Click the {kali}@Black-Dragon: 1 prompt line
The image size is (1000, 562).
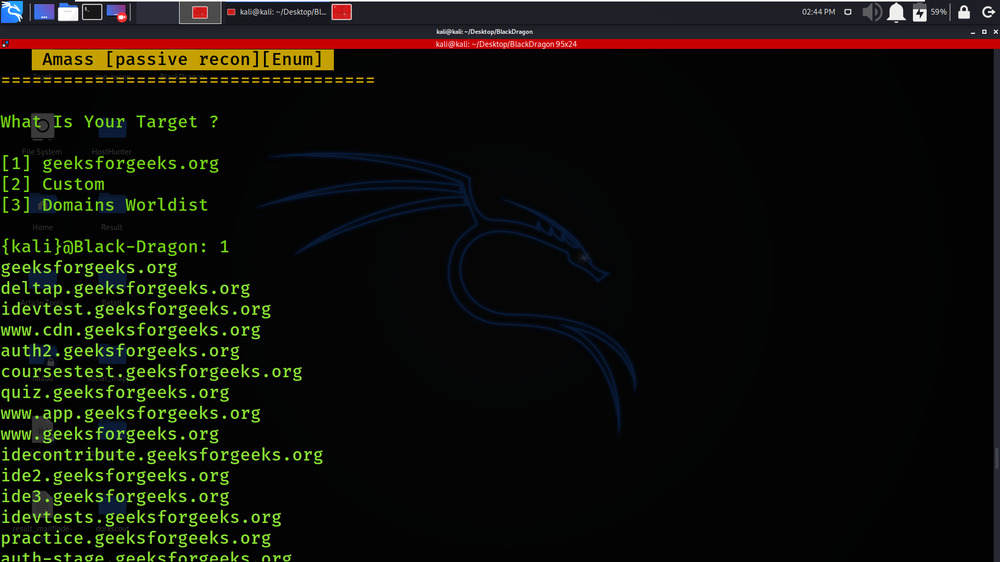click(115, 247)
